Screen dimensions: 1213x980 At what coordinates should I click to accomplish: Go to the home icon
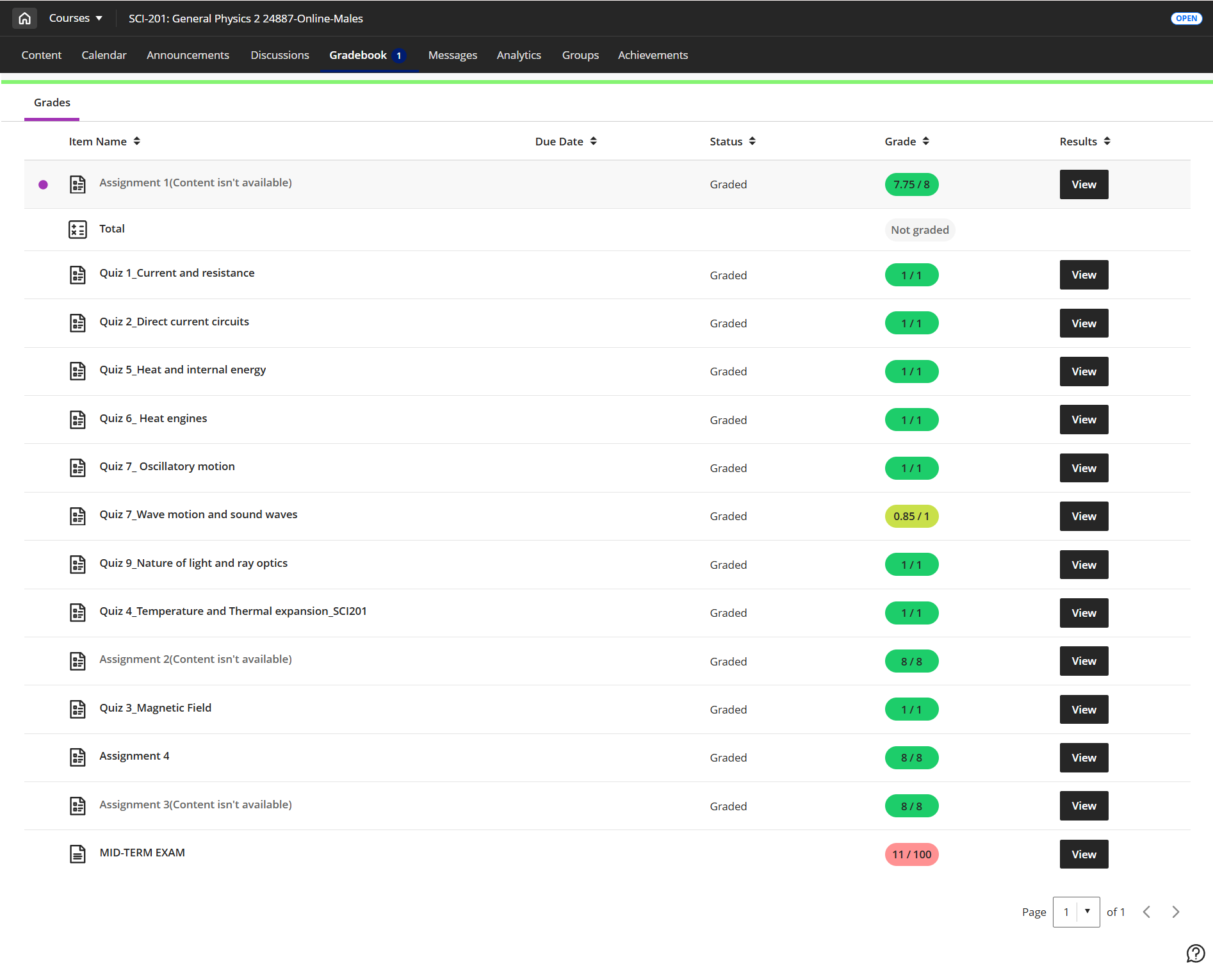tap(24, 18)
